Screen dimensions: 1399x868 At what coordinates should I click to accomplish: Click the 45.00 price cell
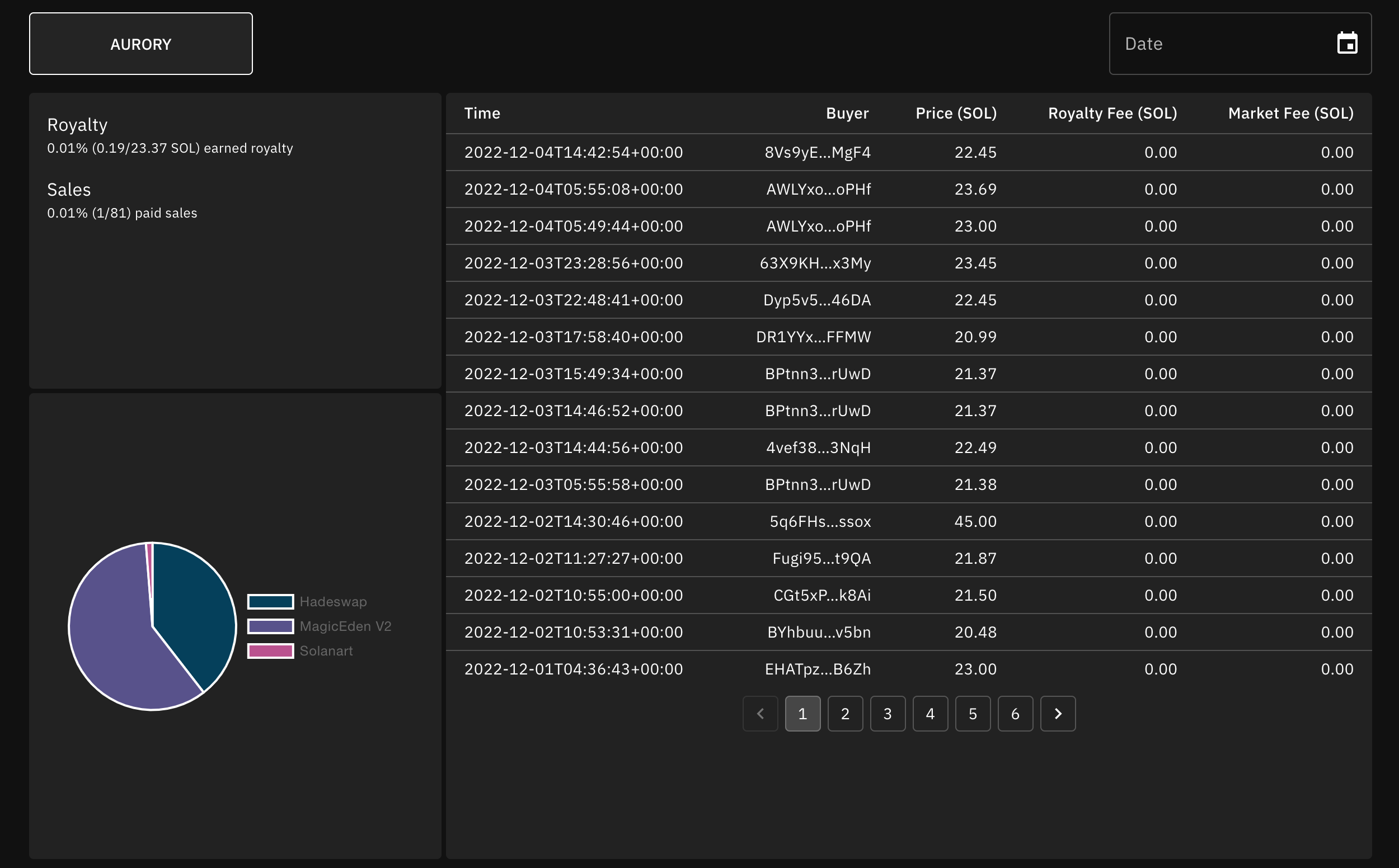tap(976, 521)
